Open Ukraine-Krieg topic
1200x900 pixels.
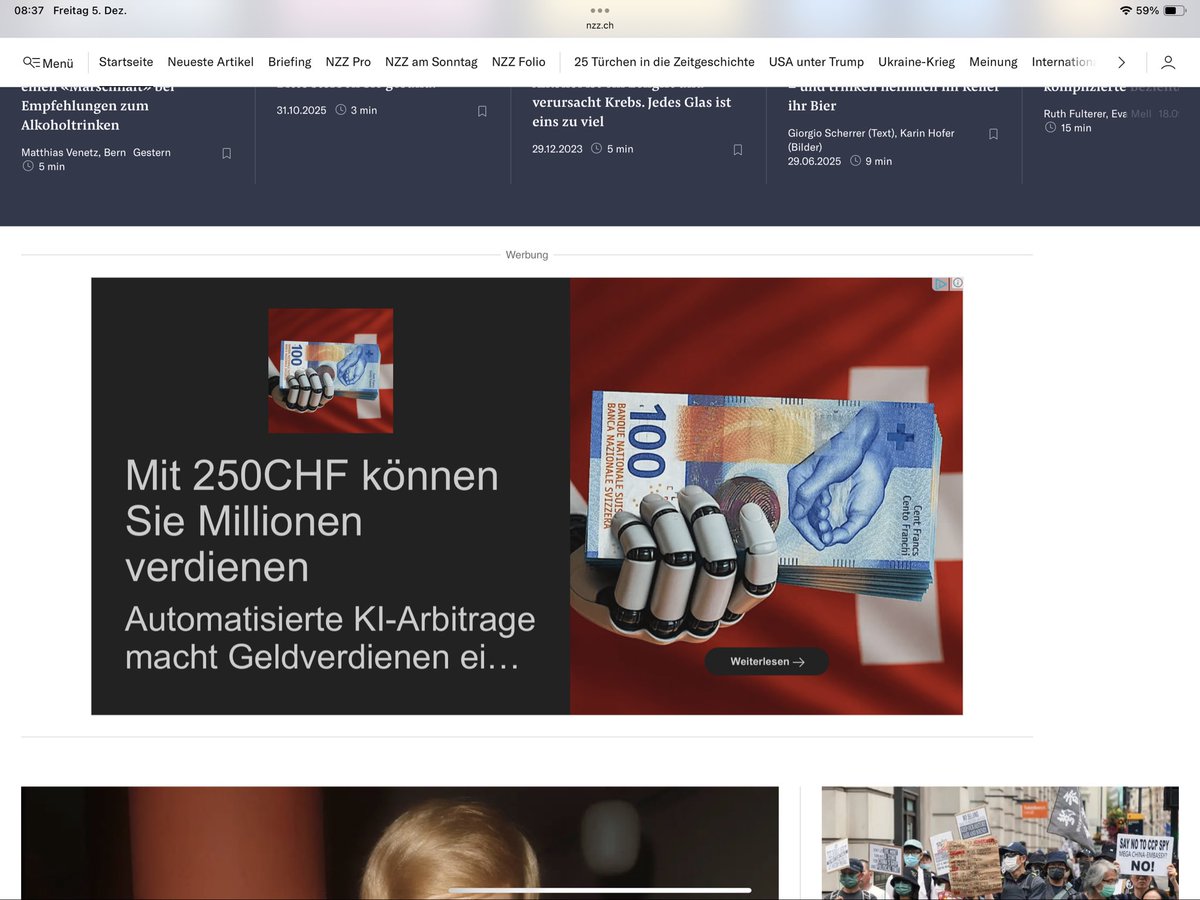click(x=917, y=62)
